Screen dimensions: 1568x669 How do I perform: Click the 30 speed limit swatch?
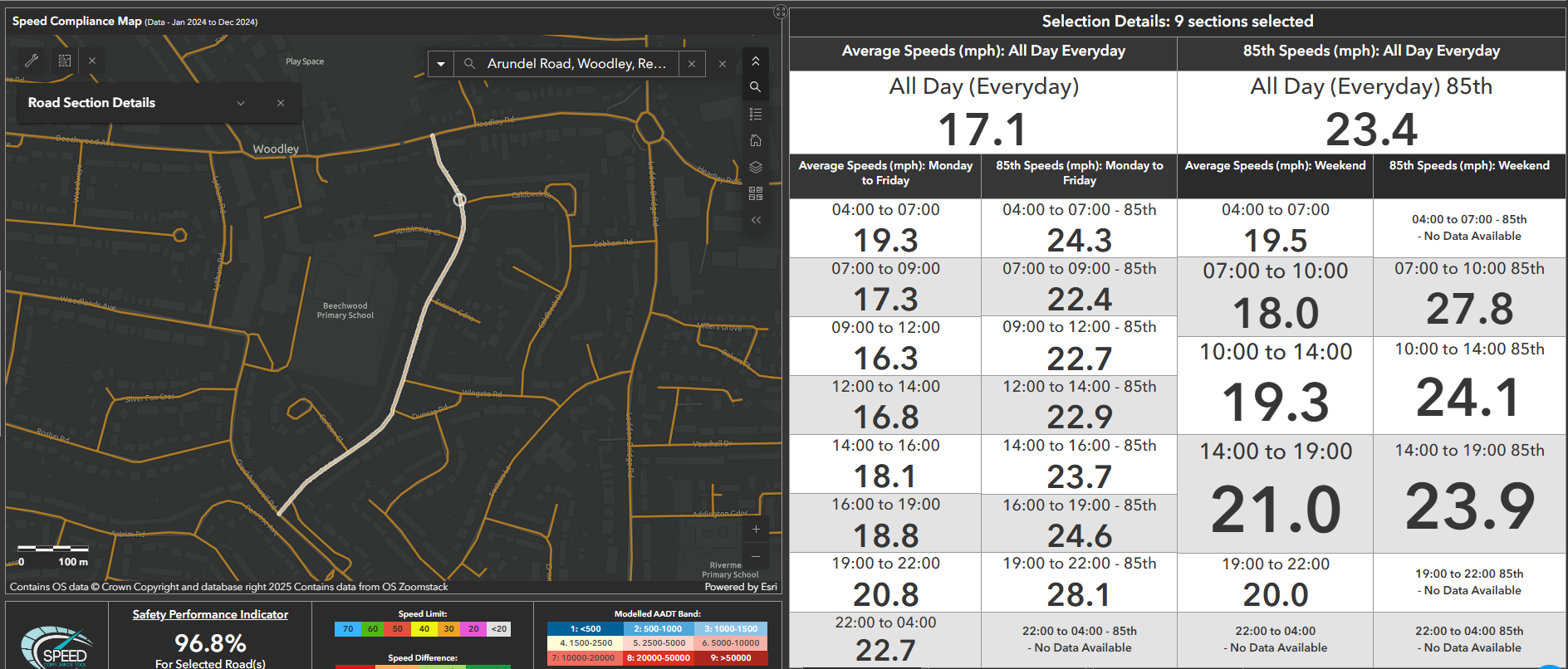[x=448, y=629]
